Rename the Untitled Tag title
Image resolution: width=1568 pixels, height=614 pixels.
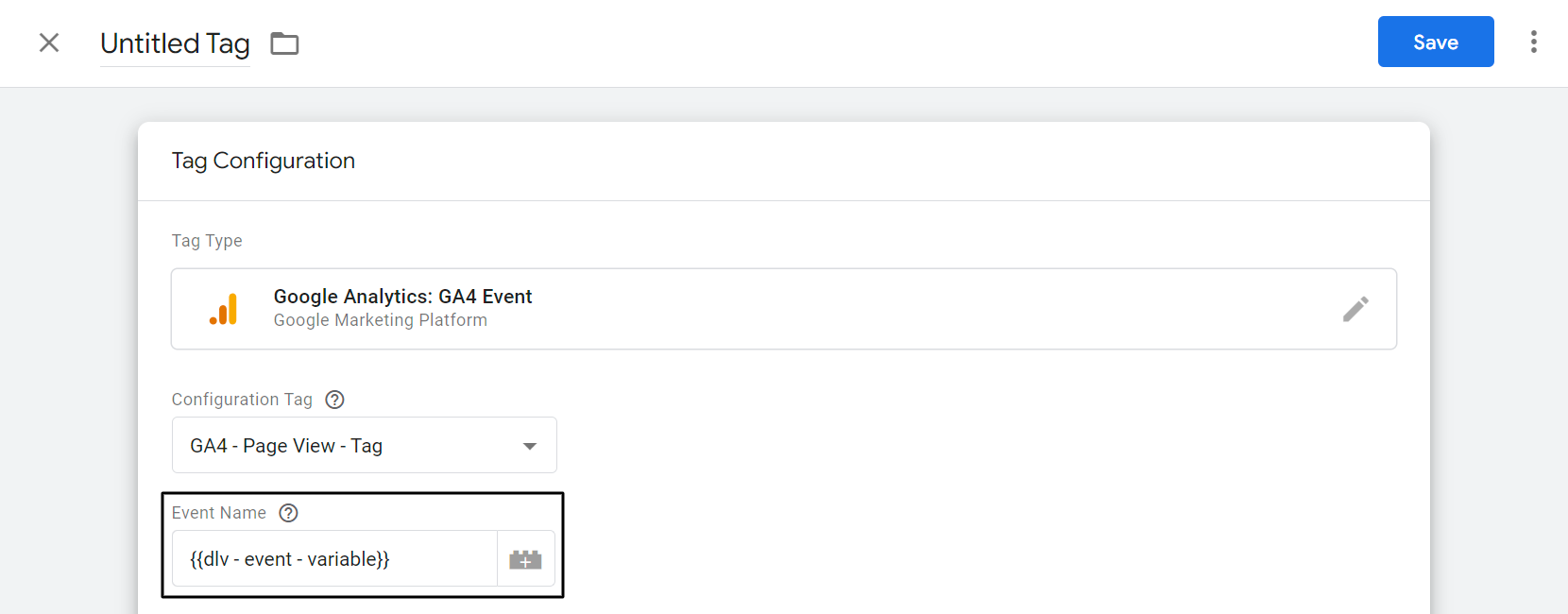pyautogui.click(x=175, y=43)
